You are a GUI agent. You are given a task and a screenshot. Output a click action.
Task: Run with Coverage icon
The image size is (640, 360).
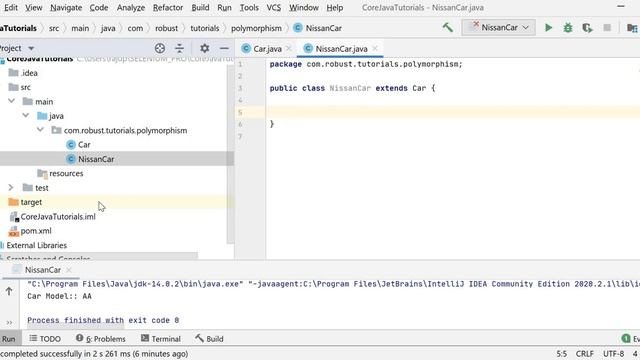point(587,28)
